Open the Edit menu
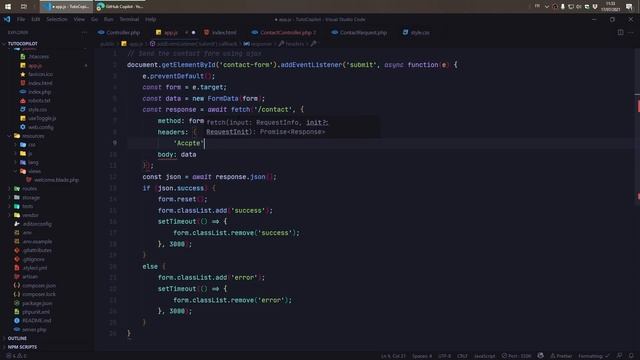The image size is (640, 360). click(36, 19)
